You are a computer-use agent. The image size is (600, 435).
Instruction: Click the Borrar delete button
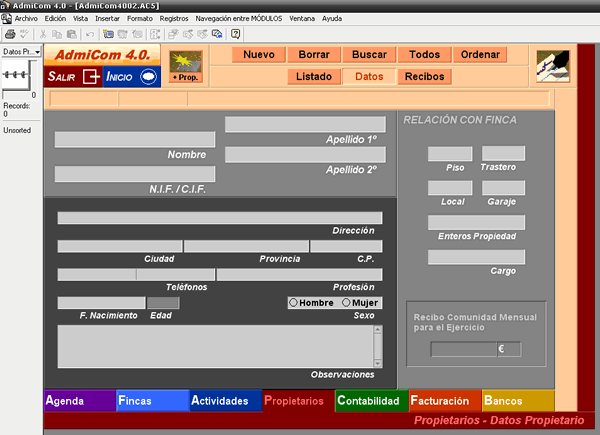314,55
